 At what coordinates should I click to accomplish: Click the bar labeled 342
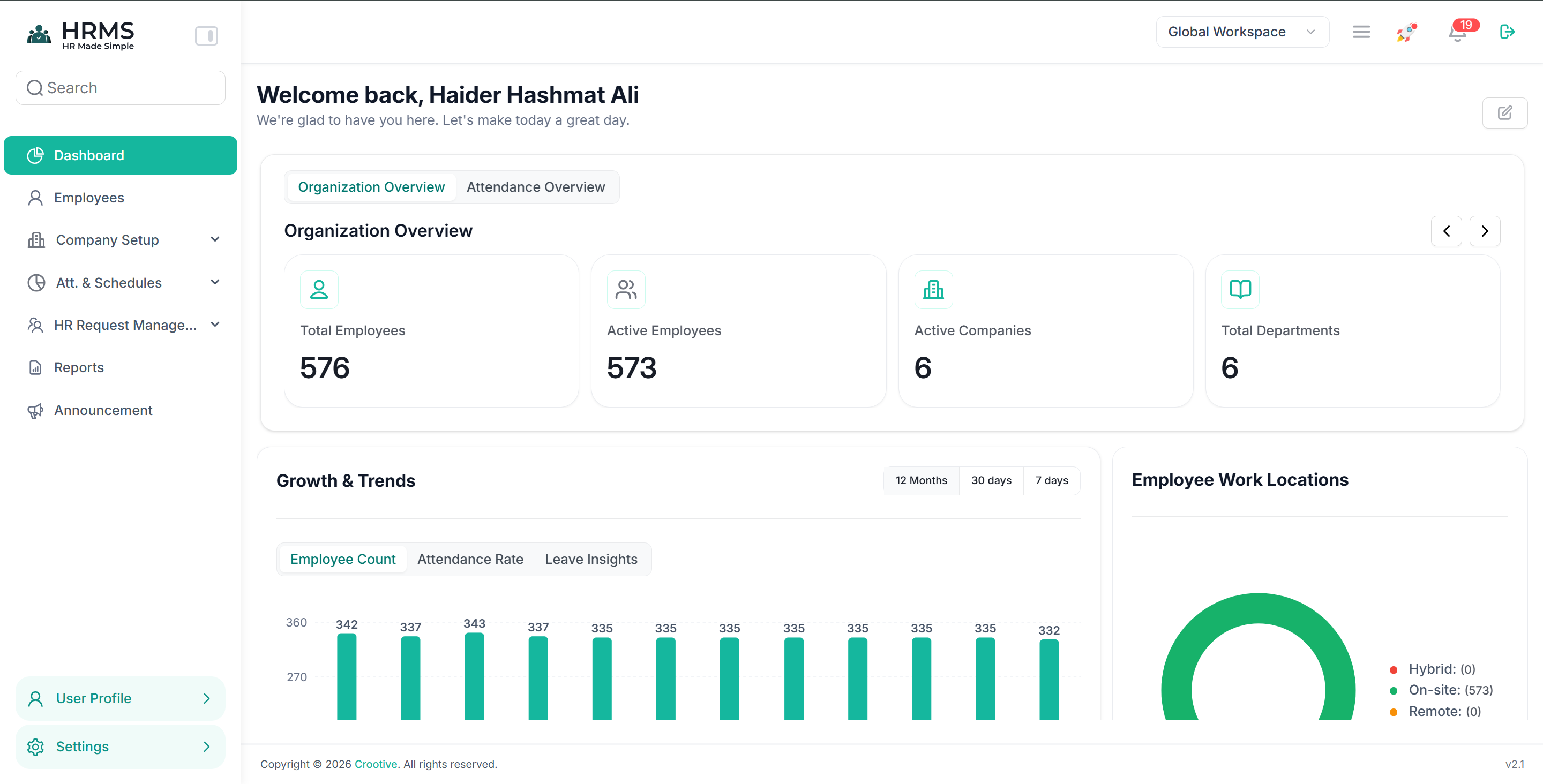[x=346, y=677]
